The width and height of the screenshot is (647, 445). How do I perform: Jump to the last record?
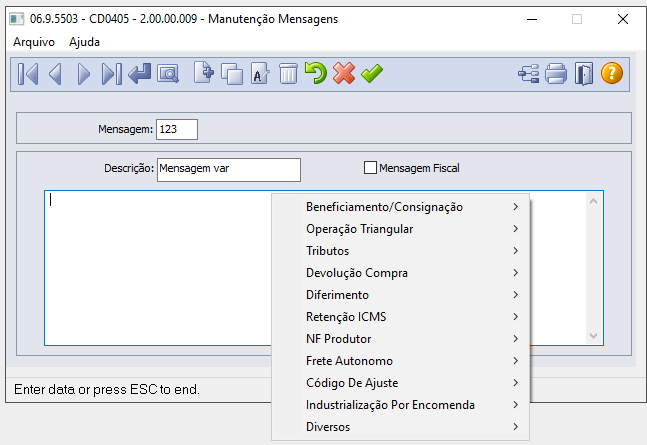111,74
